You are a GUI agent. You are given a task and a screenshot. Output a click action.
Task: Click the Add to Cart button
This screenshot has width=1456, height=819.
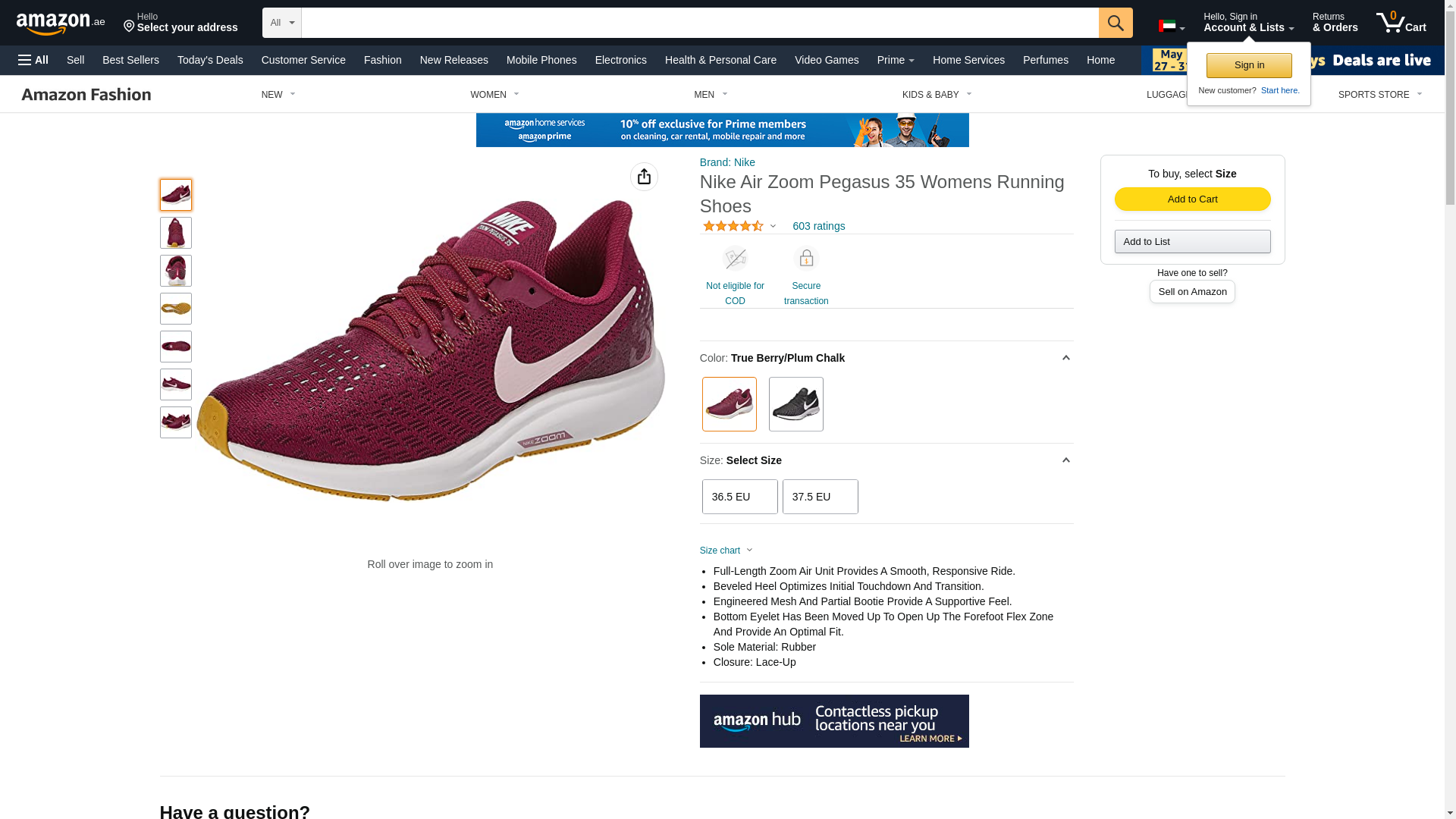[1192, 199]
